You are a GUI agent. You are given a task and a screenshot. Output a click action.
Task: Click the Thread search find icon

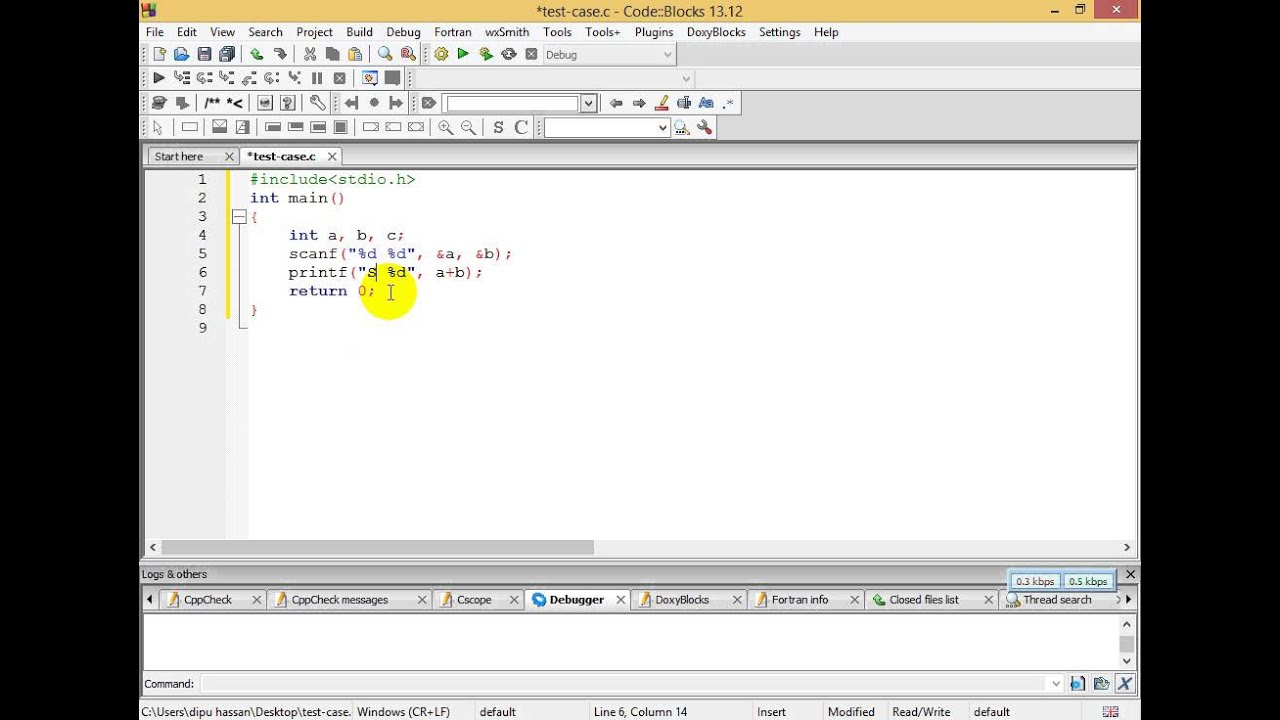coord(682,127)
